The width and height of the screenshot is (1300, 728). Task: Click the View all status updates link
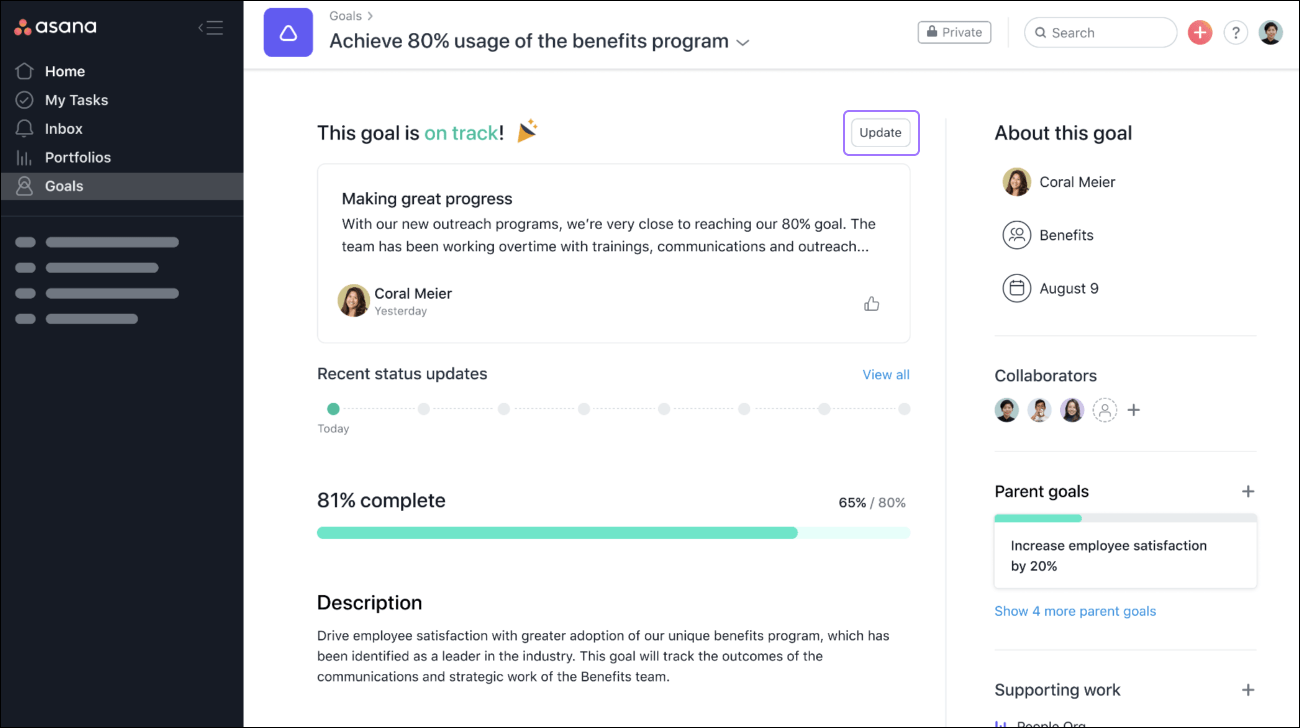886,375
